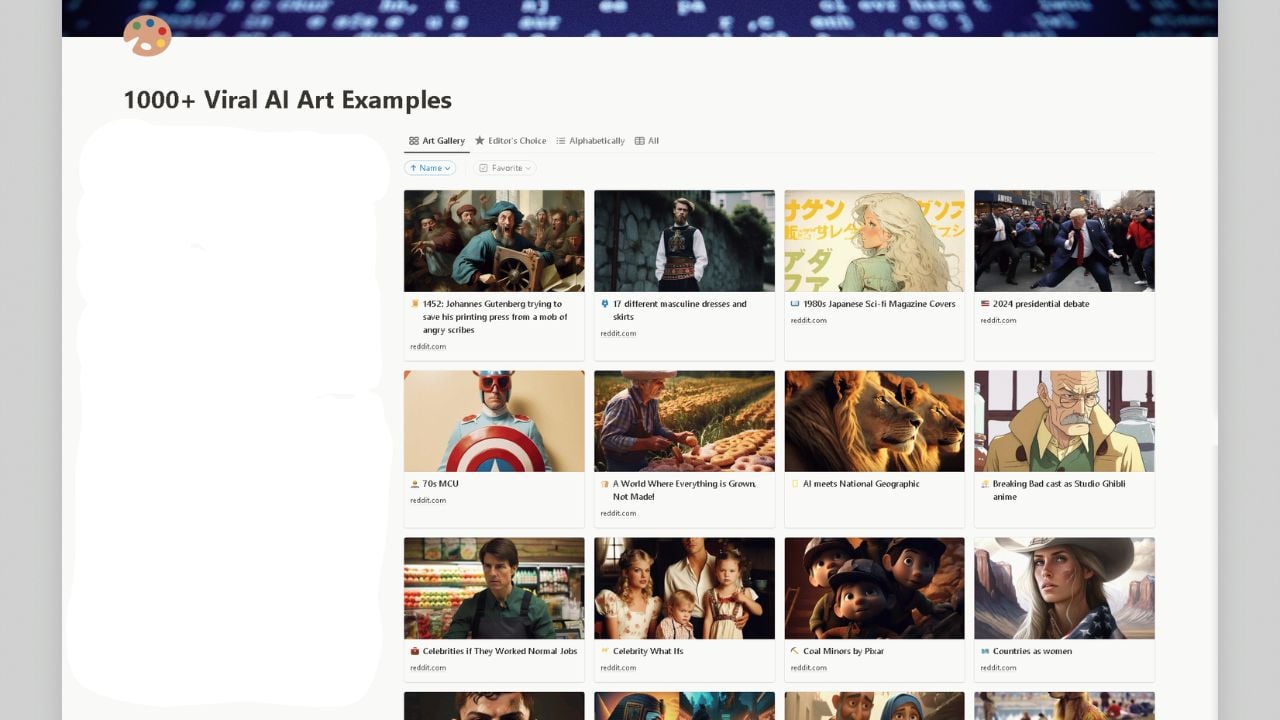Follow reddit.com link under '1980s Japanese Sci-fi Magazine Covers'
The height and width of the screenshot is (720, 1280).
pos(808,321)
